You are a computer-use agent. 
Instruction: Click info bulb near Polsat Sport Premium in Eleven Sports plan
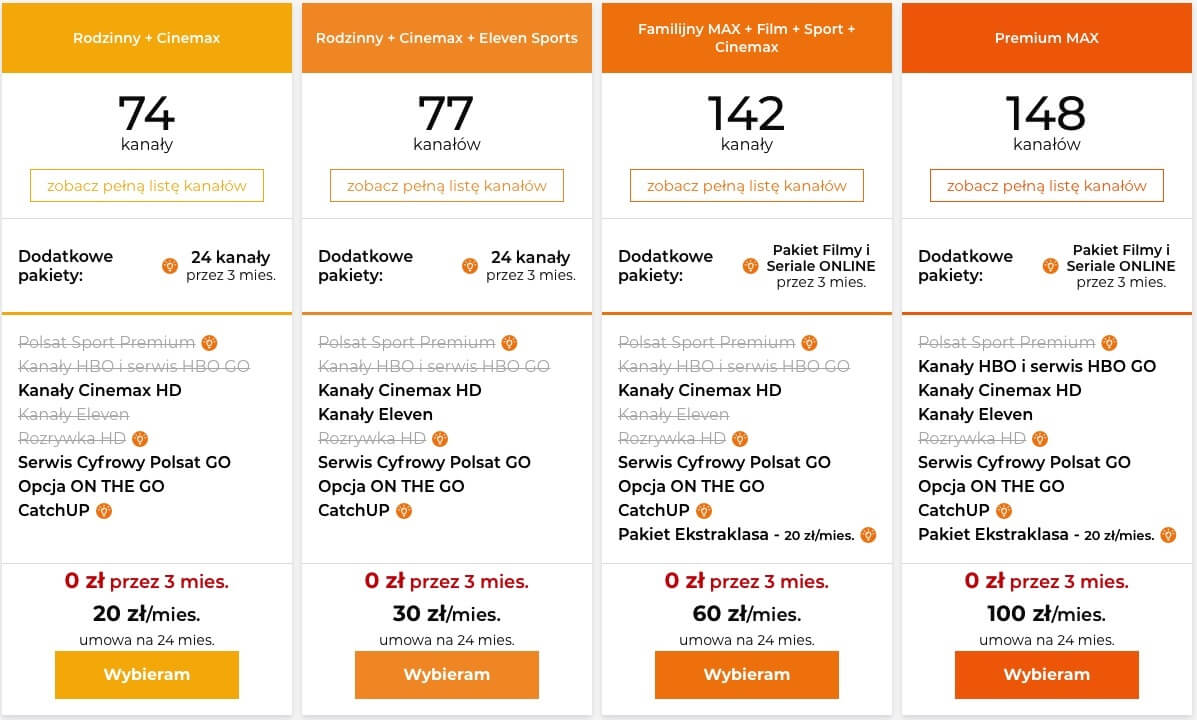(509, 343)
